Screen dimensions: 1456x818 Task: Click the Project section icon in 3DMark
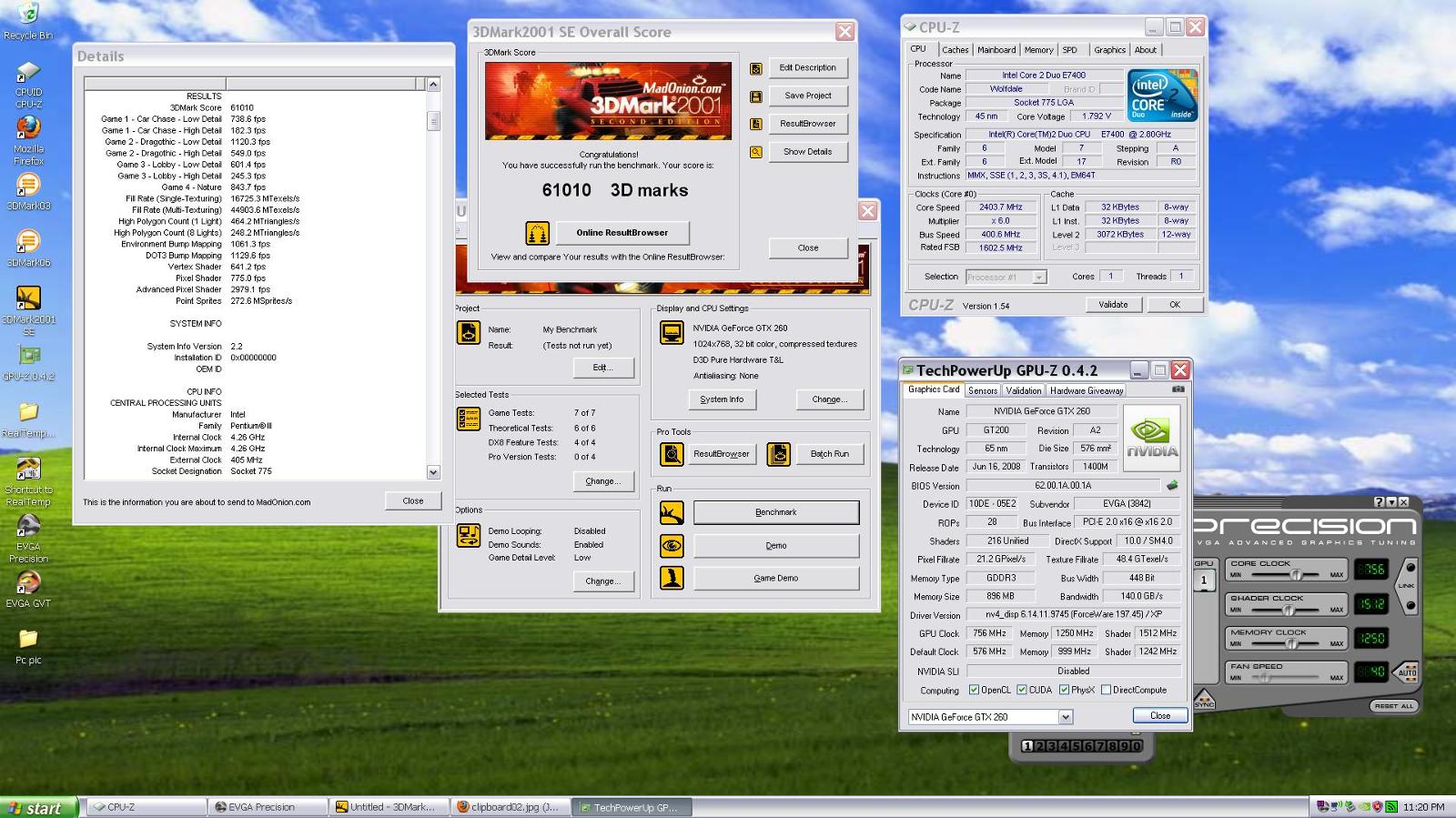tap(469, 332)
